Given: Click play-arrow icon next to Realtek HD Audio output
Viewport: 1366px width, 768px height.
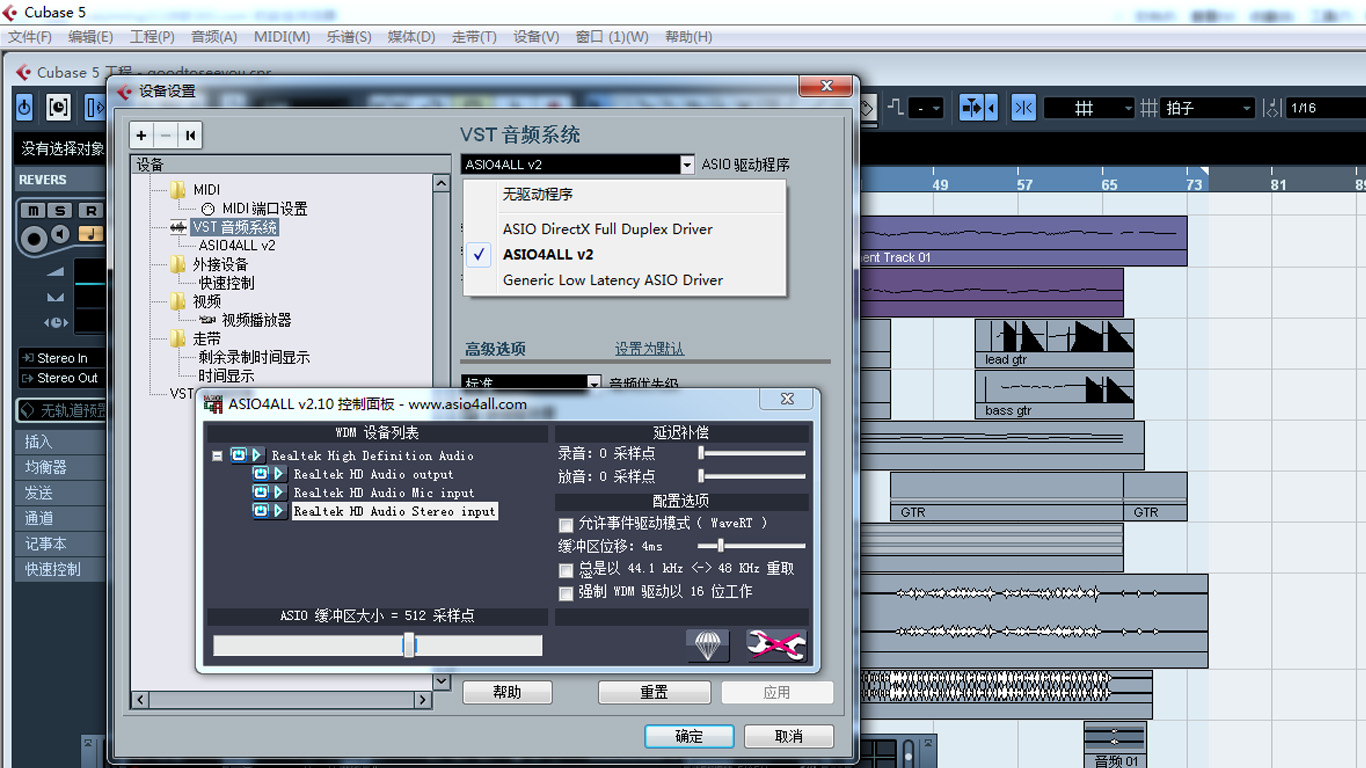Looking at the screenshot, I should 279,474.
